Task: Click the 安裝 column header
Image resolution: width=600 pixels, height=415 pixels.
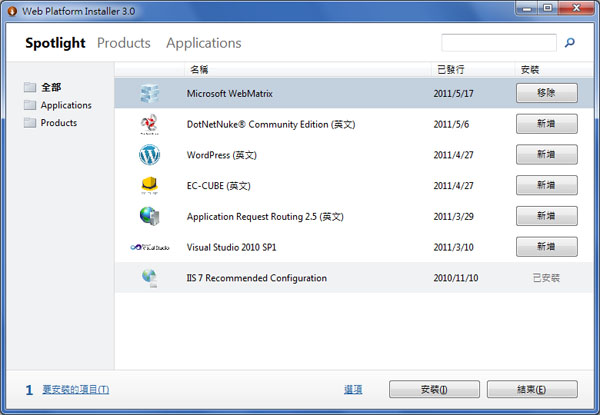Action: pyautogui.click(x=530, y=70)
